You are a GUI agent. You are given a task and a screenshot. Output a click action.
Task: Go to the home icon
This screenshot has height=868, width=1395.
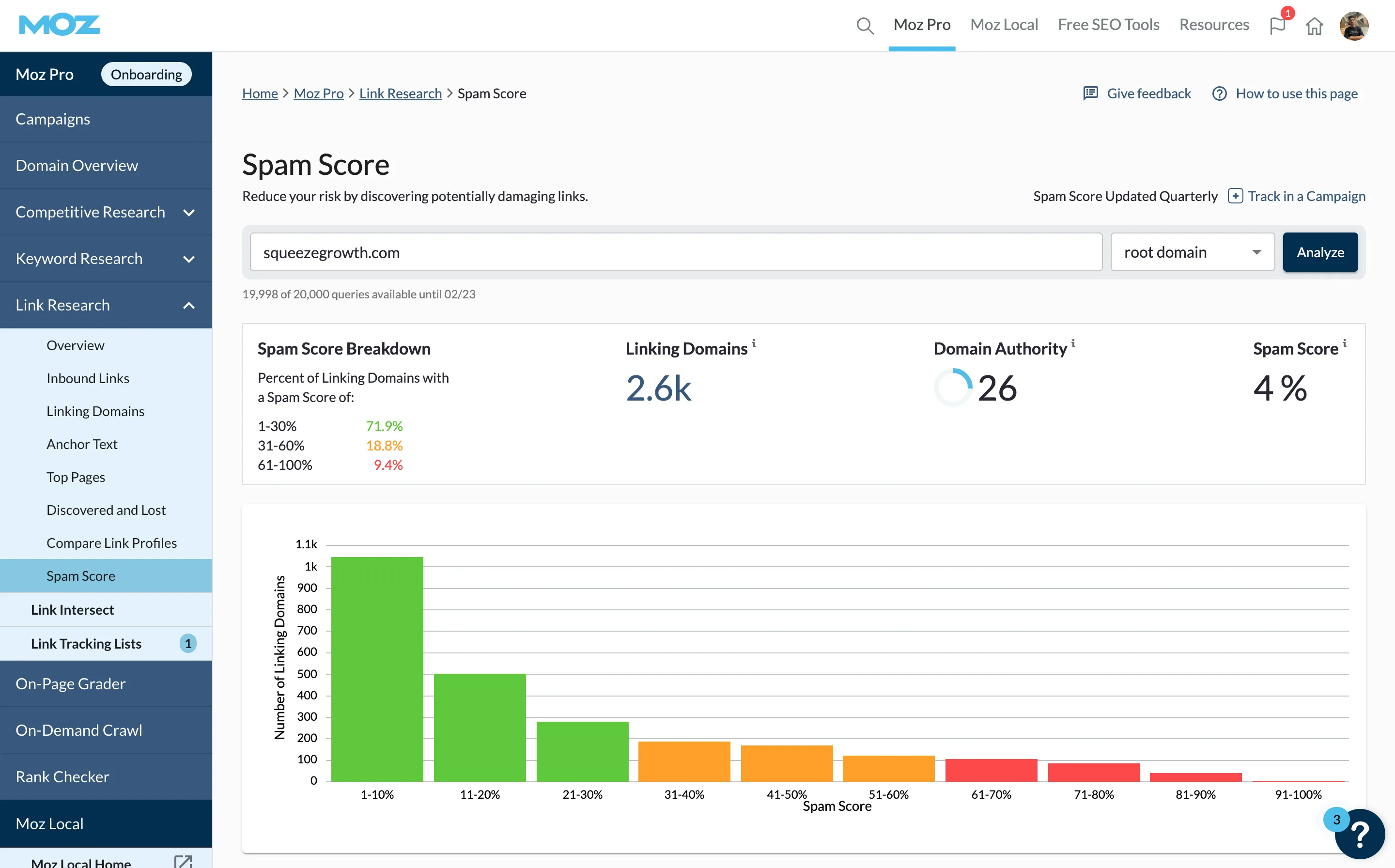click(1314, 26)
